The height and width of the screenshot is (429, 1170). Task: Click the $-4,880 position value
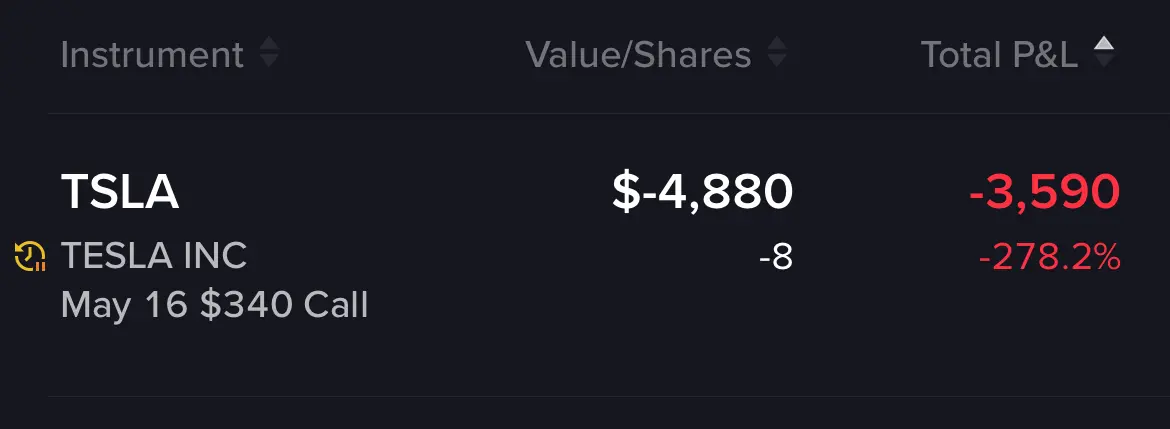pos(702,192)
